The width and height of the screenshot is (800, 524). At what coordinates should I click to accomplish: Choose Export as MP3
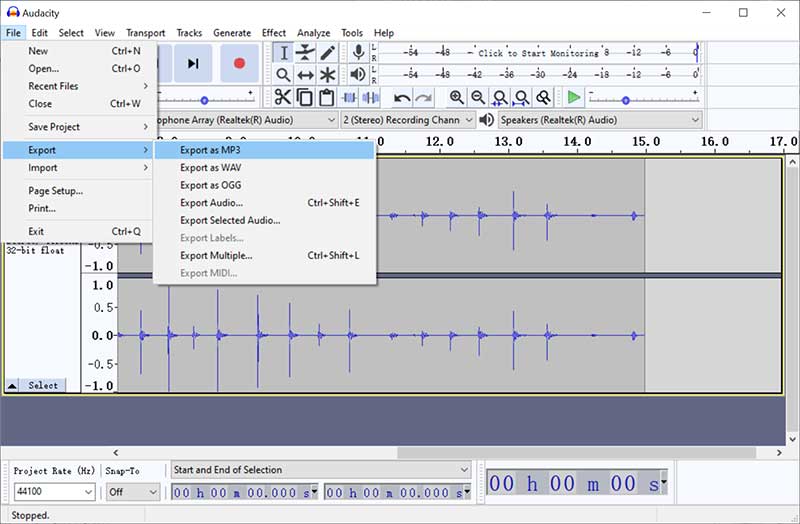click(x=210, y=150)
